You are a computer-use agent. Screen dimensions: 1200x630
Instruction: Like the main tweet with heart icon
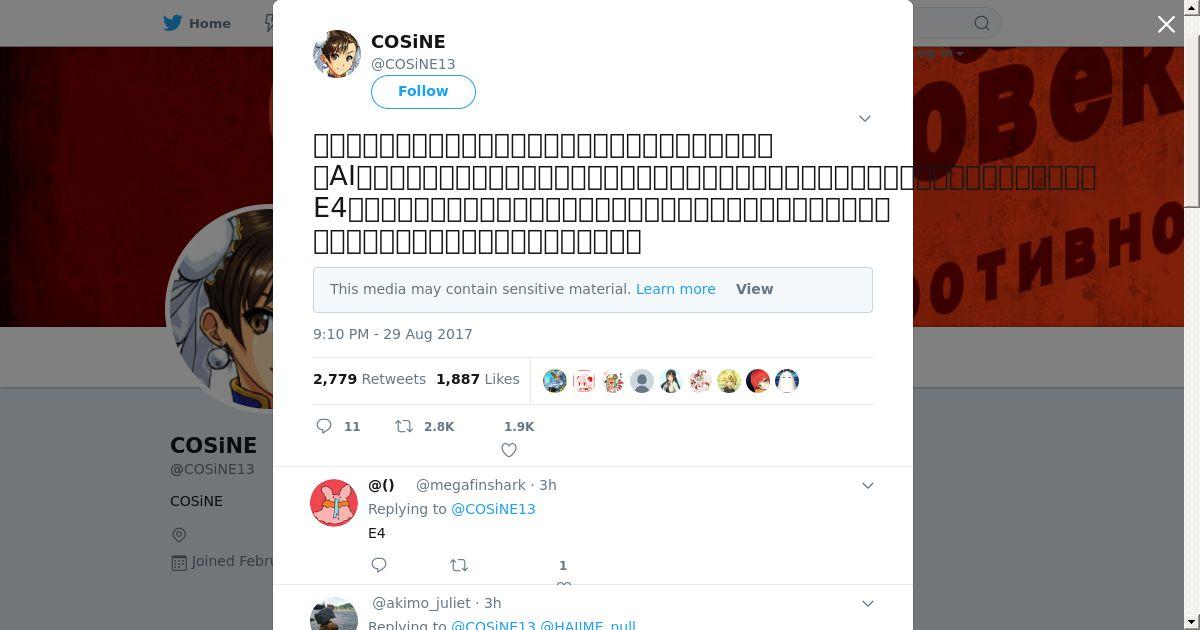[x=509, y=450]
